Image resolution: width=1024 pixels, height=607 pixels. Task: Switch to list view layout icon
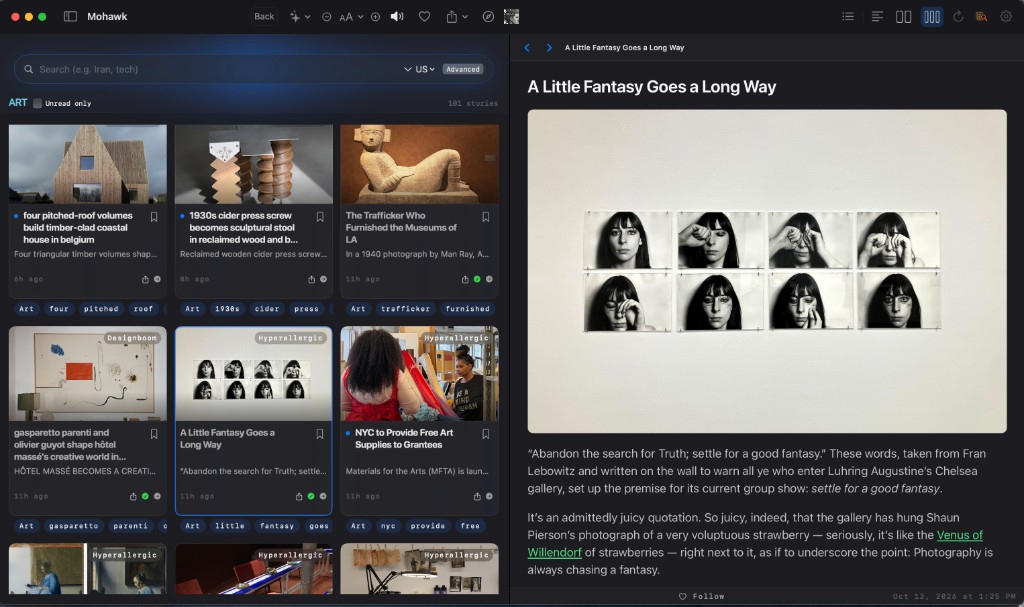(x=848, y=16)
